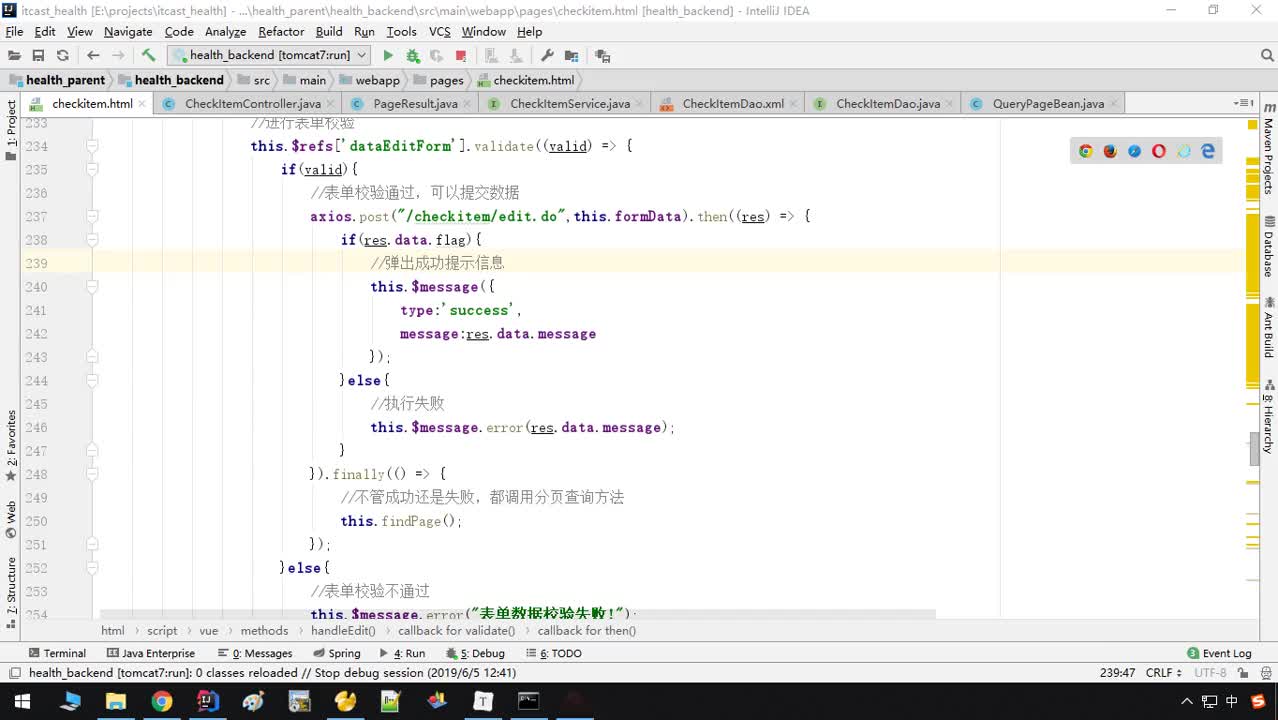Screen dimensions: 1278x720
Task: Switch to the CheckItemService.java tab
Action: click(x=570, y=104)
